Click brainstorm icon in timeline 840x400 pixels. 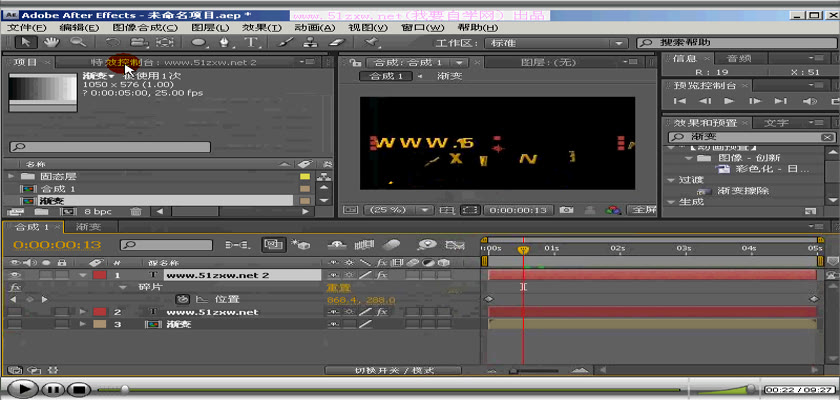426,245
